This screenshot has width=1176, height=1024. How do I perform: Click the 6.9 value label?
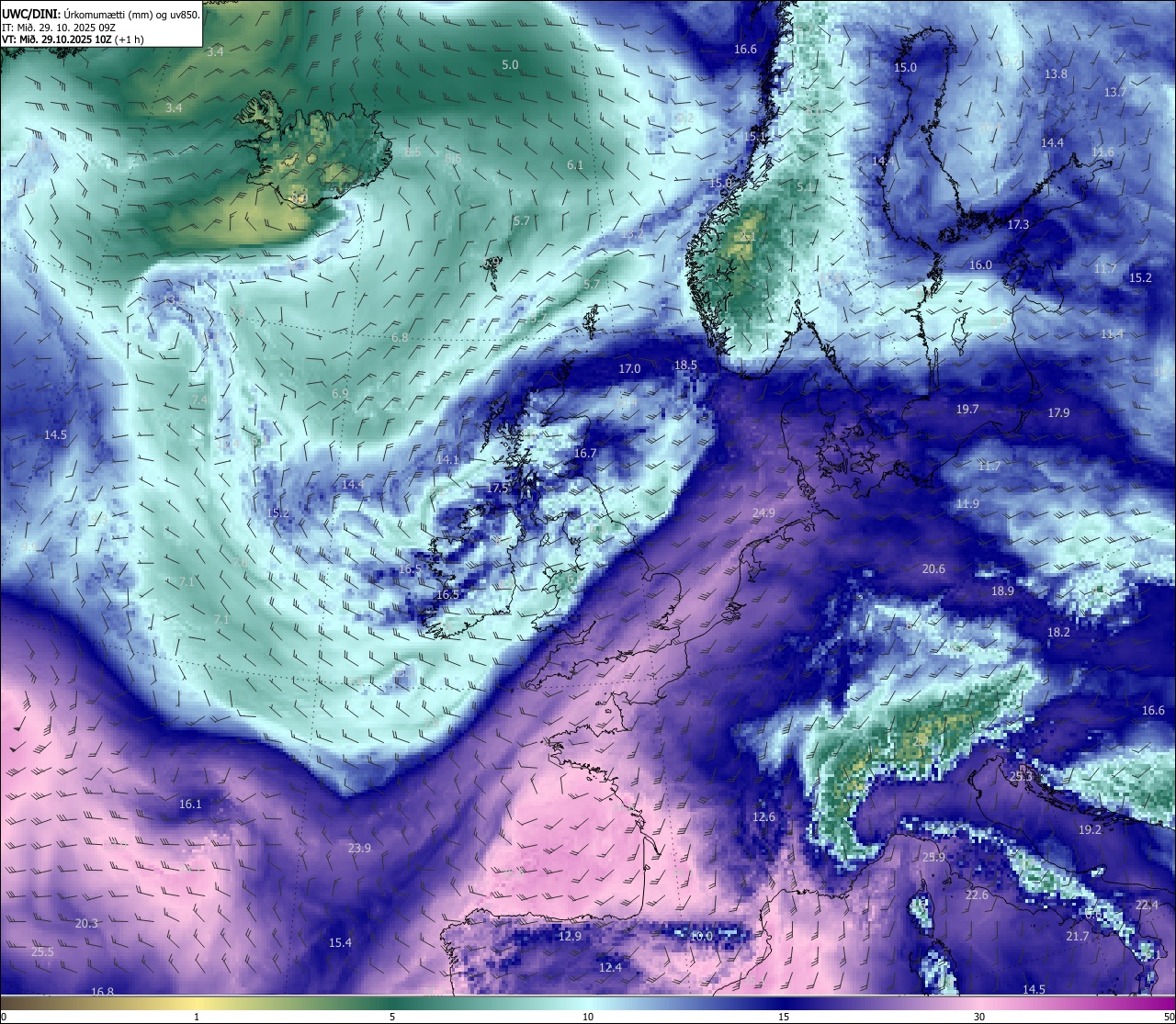tap(340, 394)
